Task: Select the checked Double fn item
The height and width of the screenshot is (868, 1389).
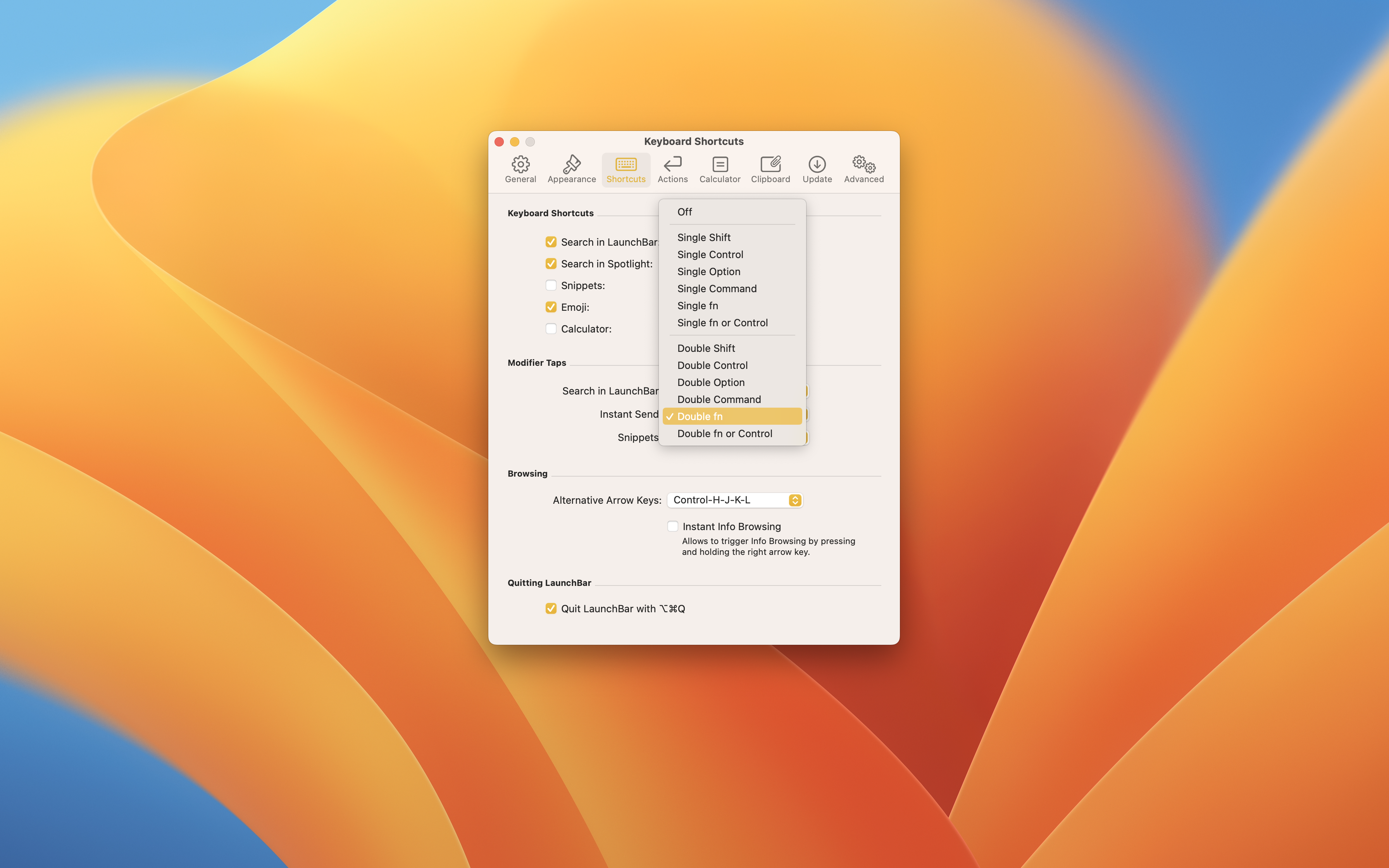Action: click(x=732, y=416)
